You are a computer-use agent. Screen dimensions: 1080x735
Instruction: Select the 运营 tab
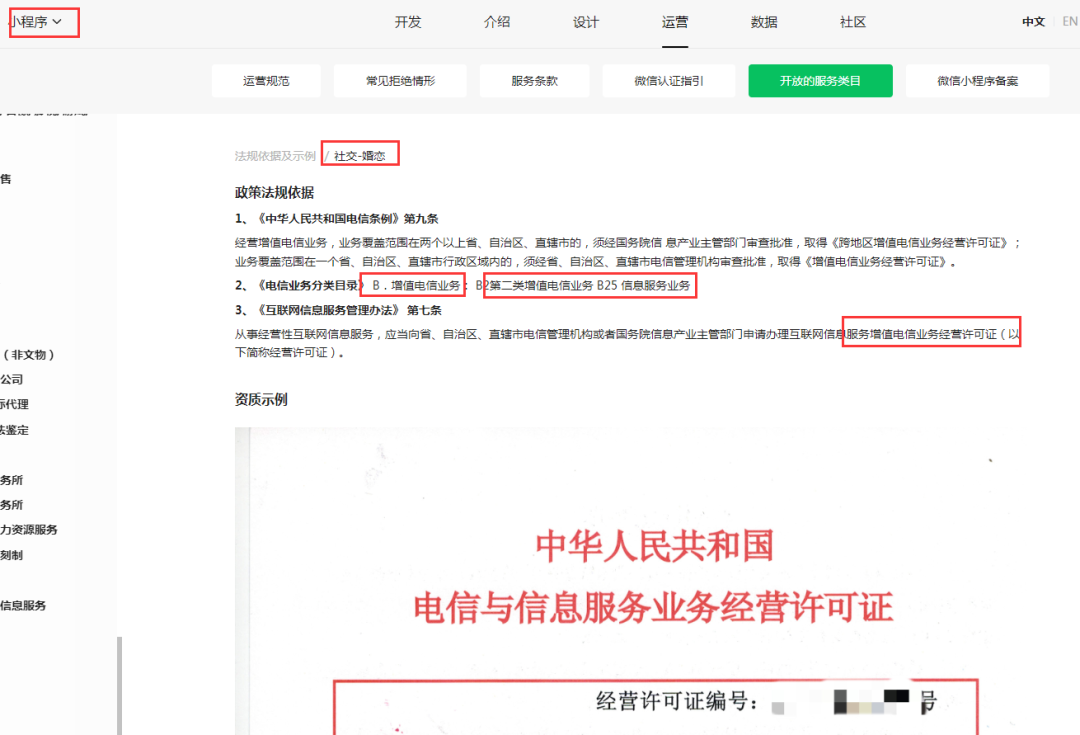tap(674, 22)
